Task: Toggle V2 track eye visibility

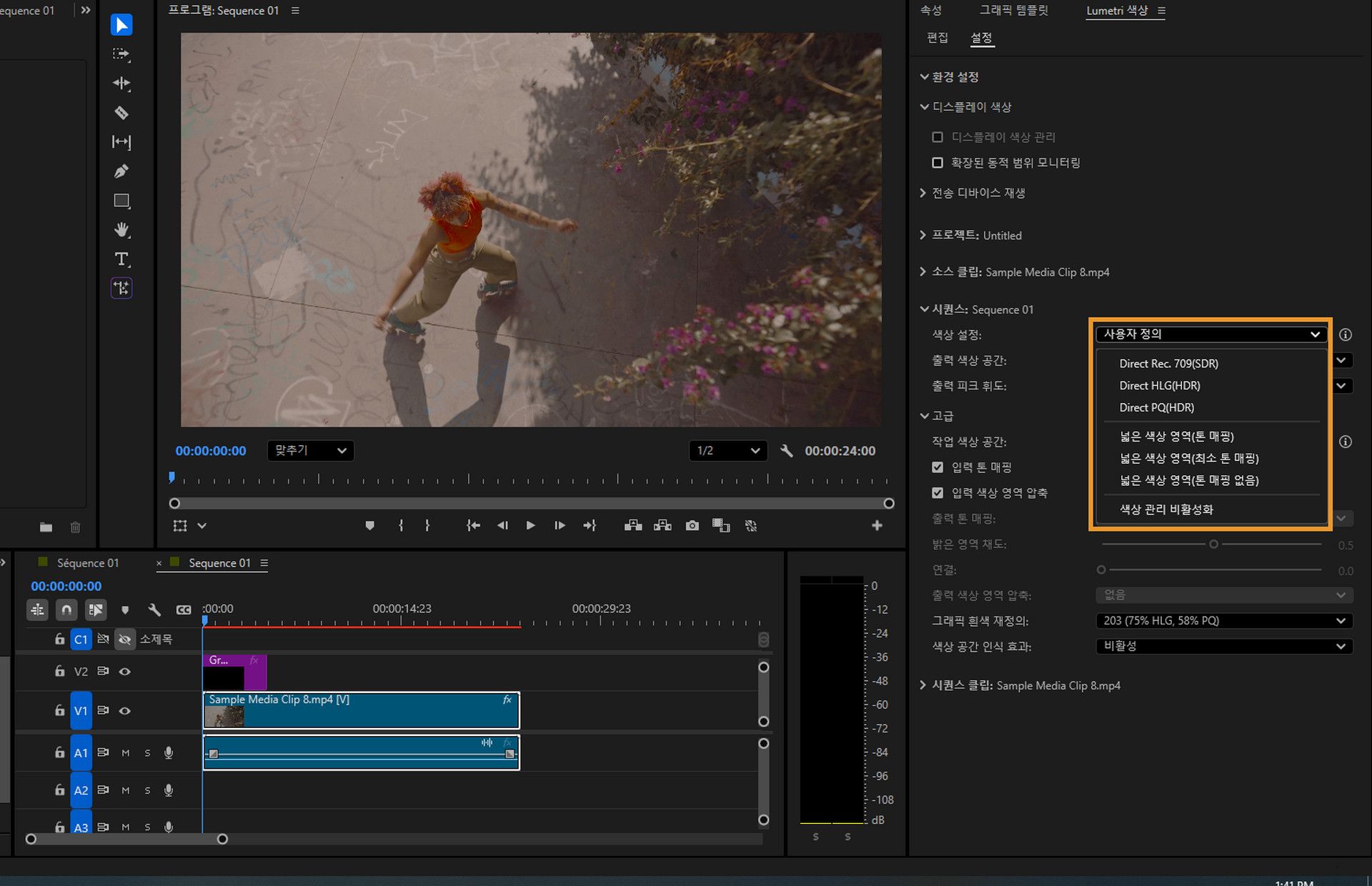Action: pos(125,672)
